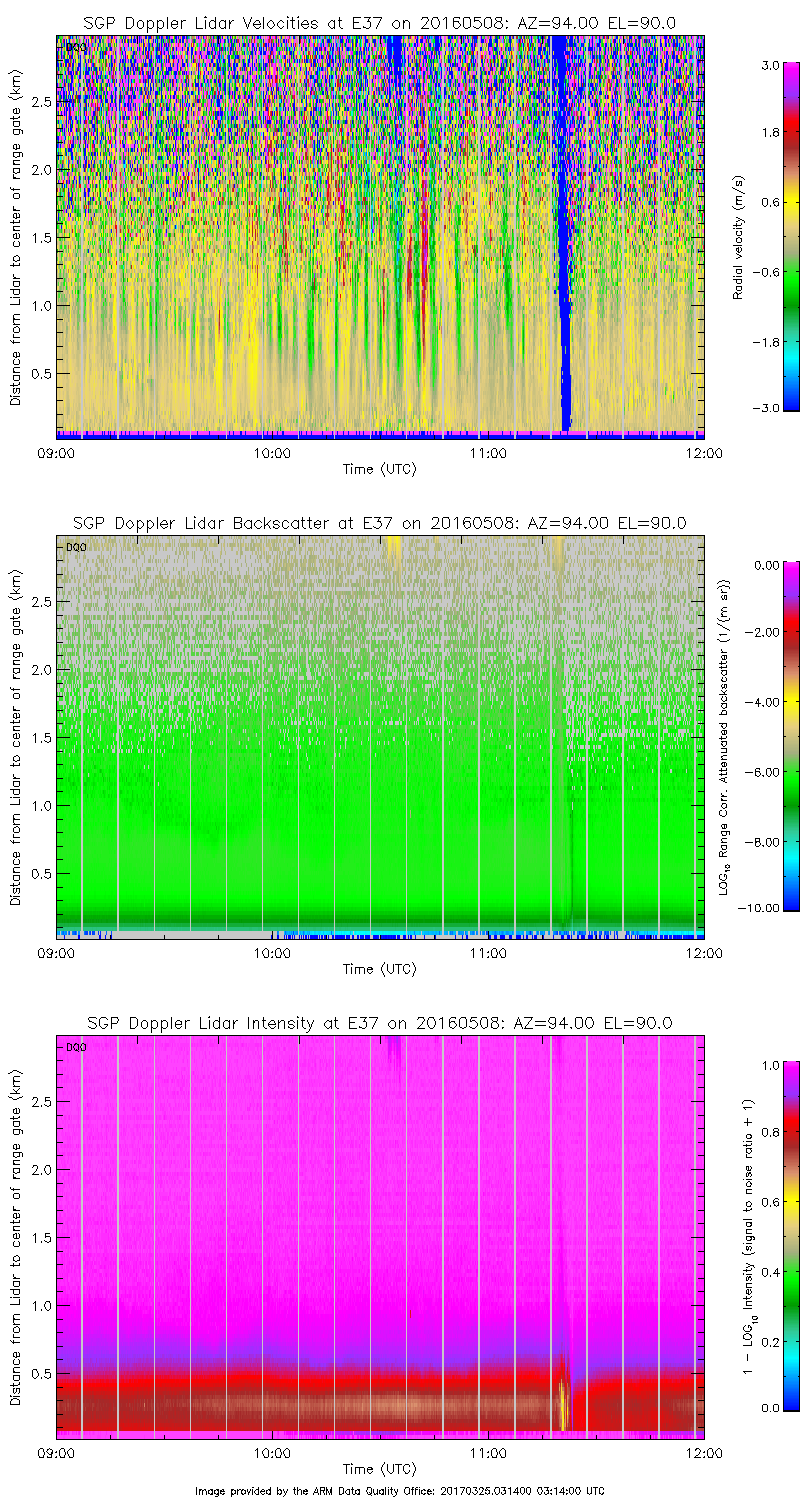Viewport: 800px width, 1500px height.
Task: Click 09:00 on the Velocities time axis
Action: [56, 453]
